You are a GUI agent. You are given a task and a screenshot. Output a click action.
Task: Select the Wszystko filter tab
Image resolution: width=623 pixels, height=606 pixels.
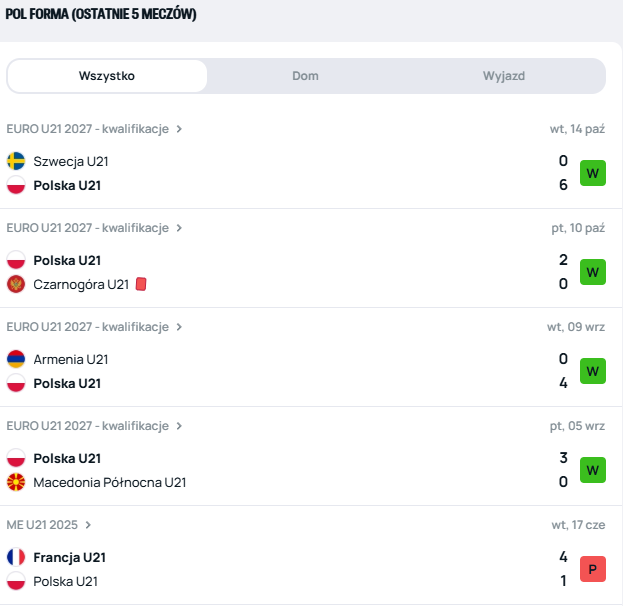[x=107, y=76]
